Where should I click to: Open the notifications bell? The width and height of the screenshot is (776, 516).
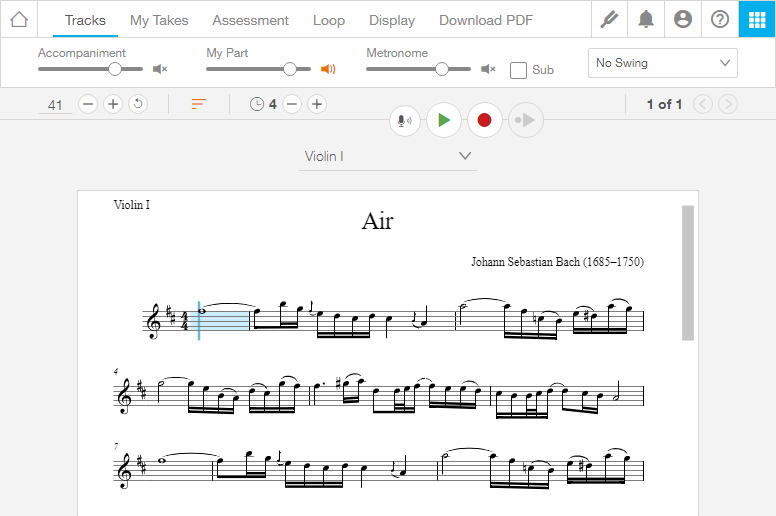646,20
